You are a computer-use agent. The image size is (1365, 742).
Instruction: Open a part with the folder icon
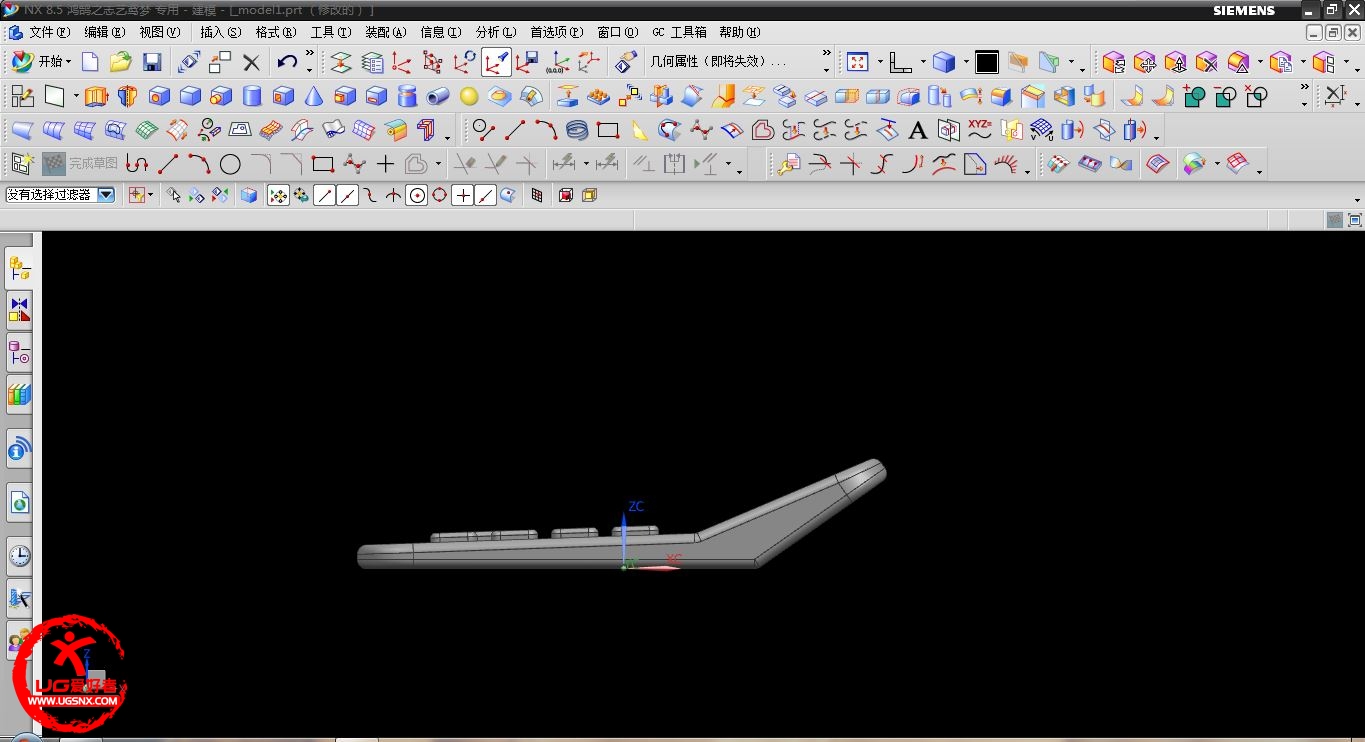[121, 62]
